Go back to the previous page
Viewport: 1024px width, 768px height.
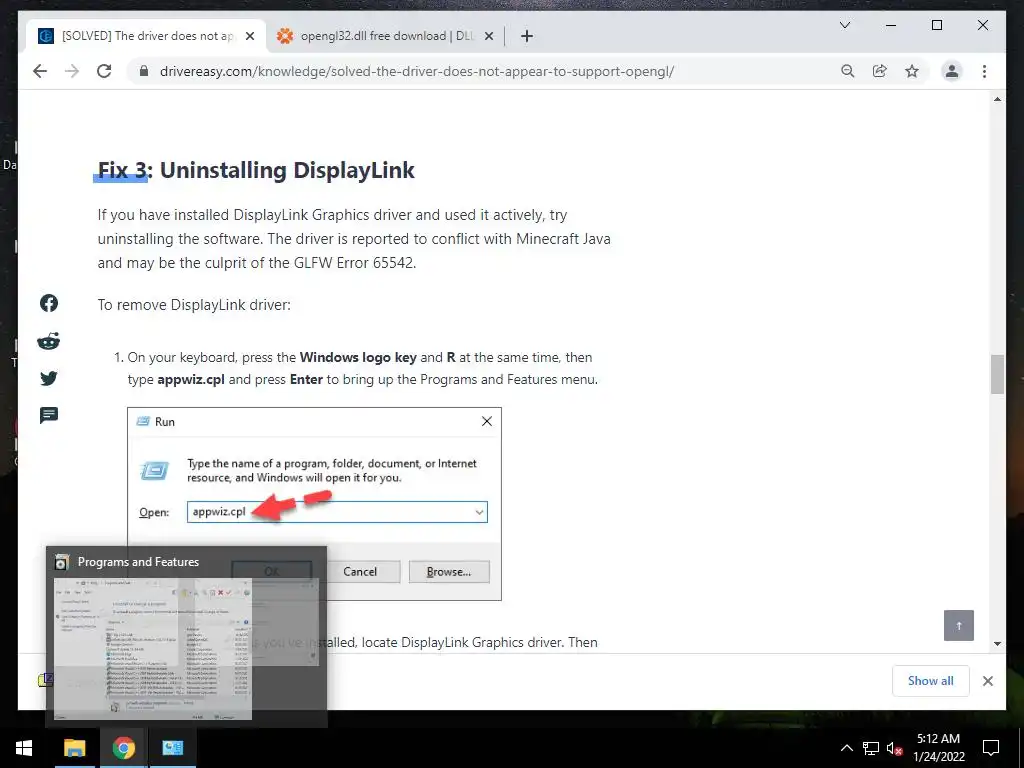pos(40,71)
